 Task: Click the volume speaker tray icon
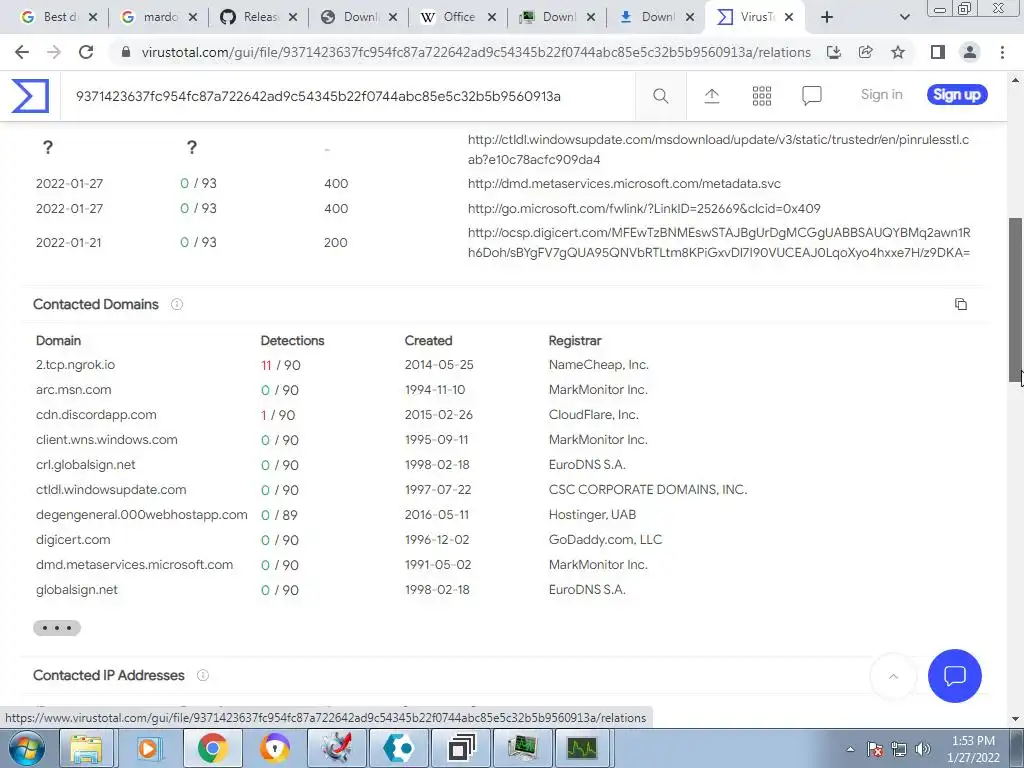point(923,749)
